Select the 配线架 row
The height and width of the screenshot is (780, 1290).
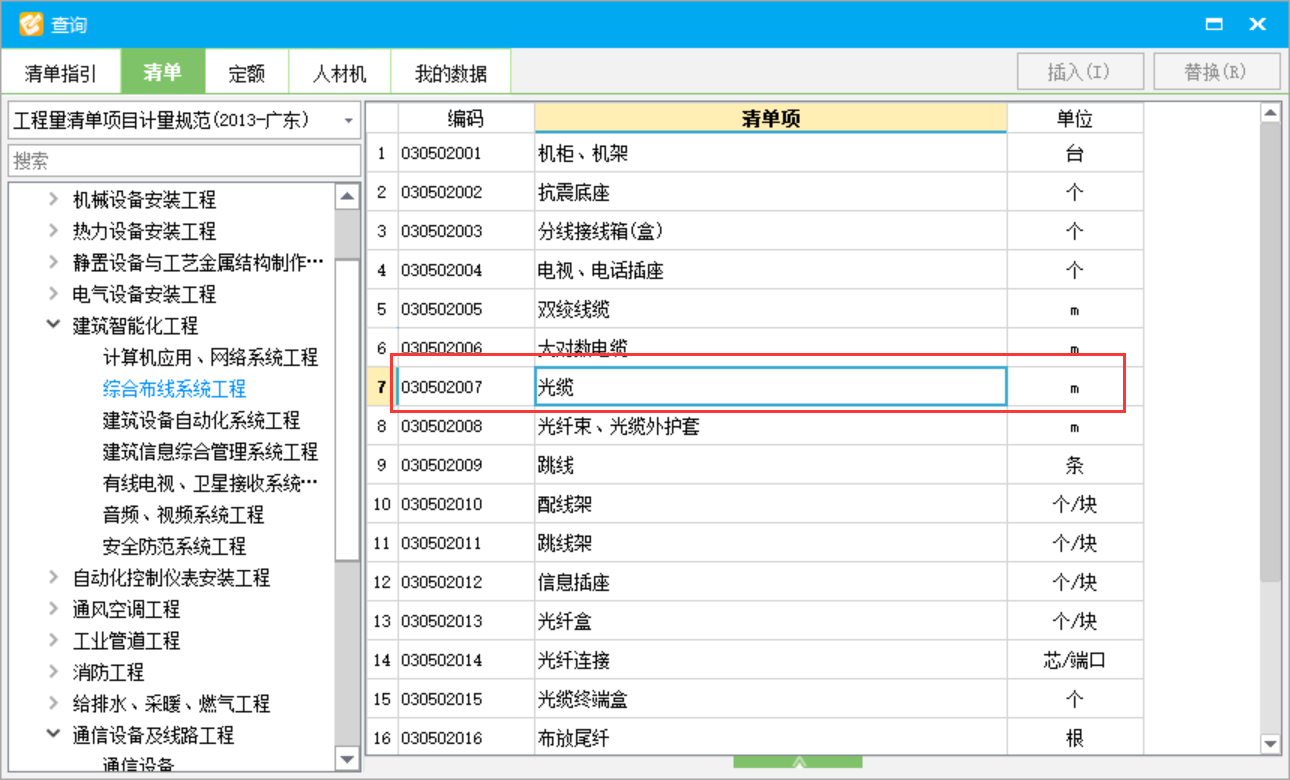point(755,504)
